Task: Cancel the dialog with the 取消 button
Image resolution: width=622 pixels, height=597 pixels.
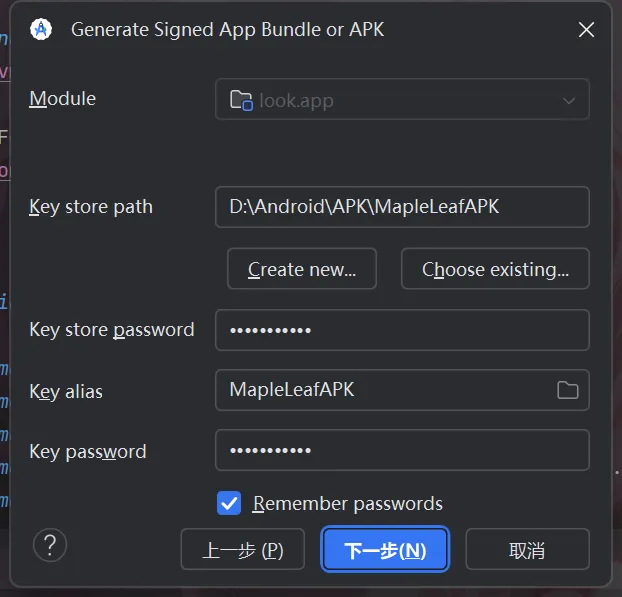Action: [527, 550]
